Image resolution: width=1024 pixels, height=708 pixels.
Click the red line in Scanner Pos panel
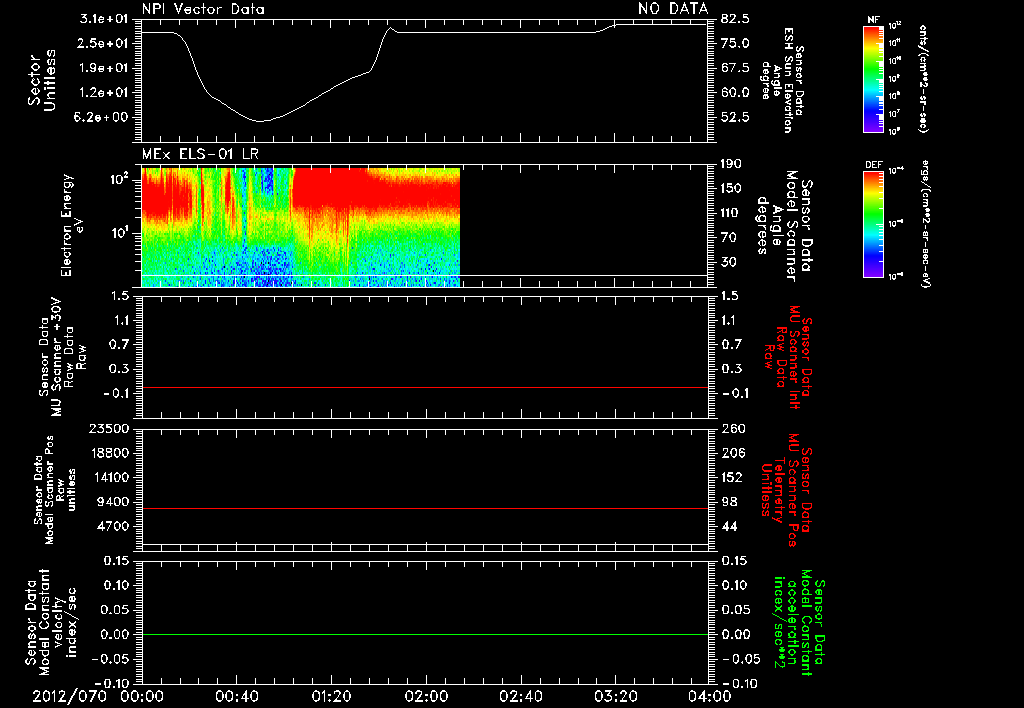pyautogui.click(x=424, y=508)
